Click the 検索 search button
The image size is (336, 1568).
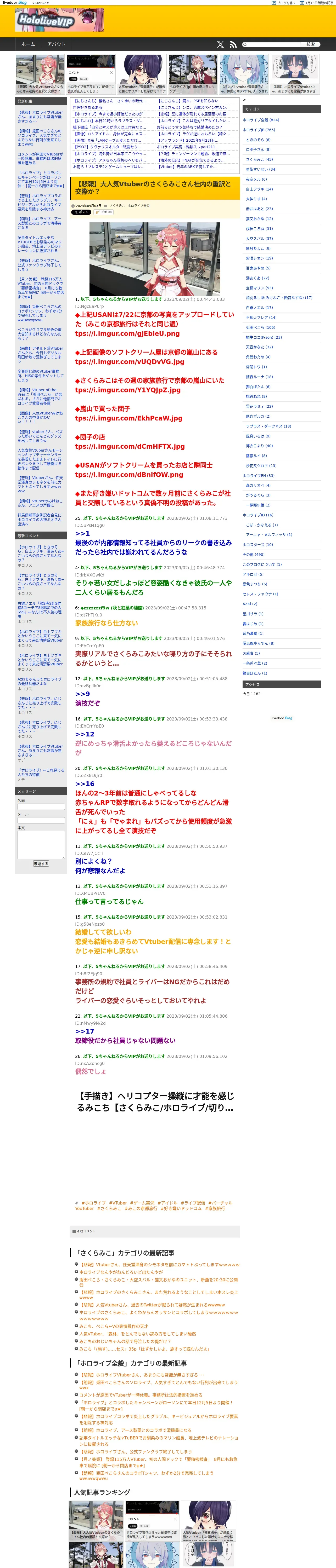tap(310, 44)
